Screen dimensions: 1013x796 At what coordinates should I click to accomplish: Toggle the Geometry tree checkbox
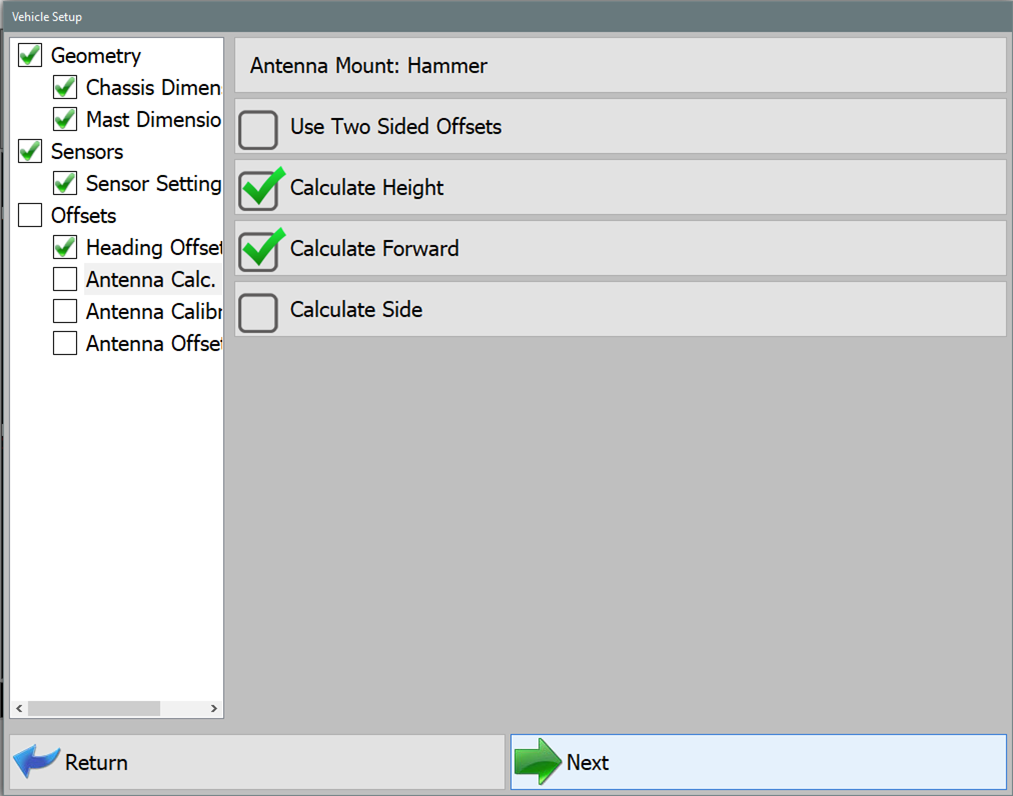30,56
